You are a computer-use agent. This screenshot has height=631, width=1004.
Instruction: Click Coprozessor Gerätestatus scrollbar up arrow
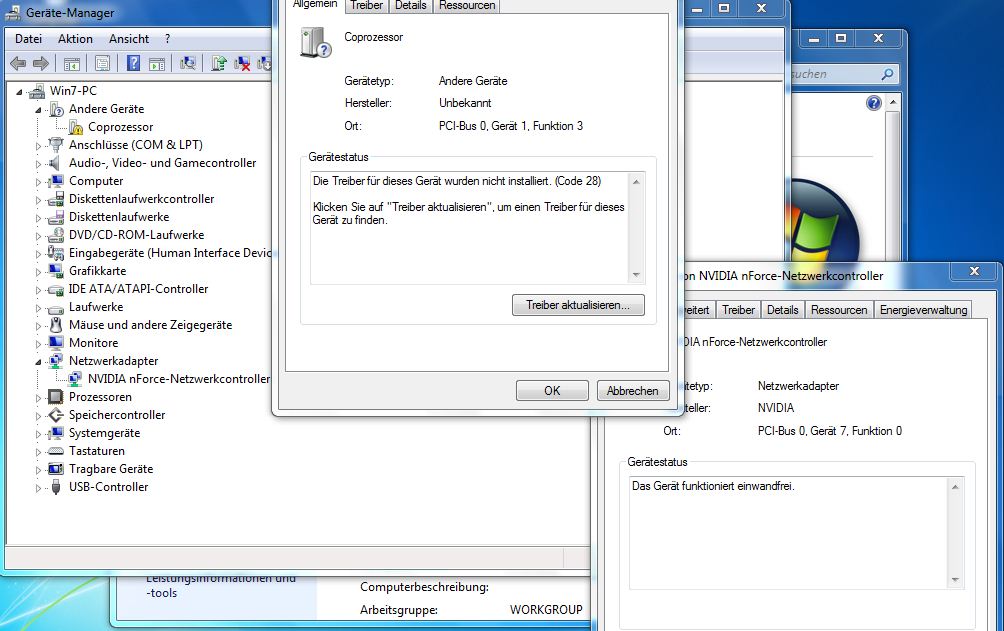click(636, 182)
